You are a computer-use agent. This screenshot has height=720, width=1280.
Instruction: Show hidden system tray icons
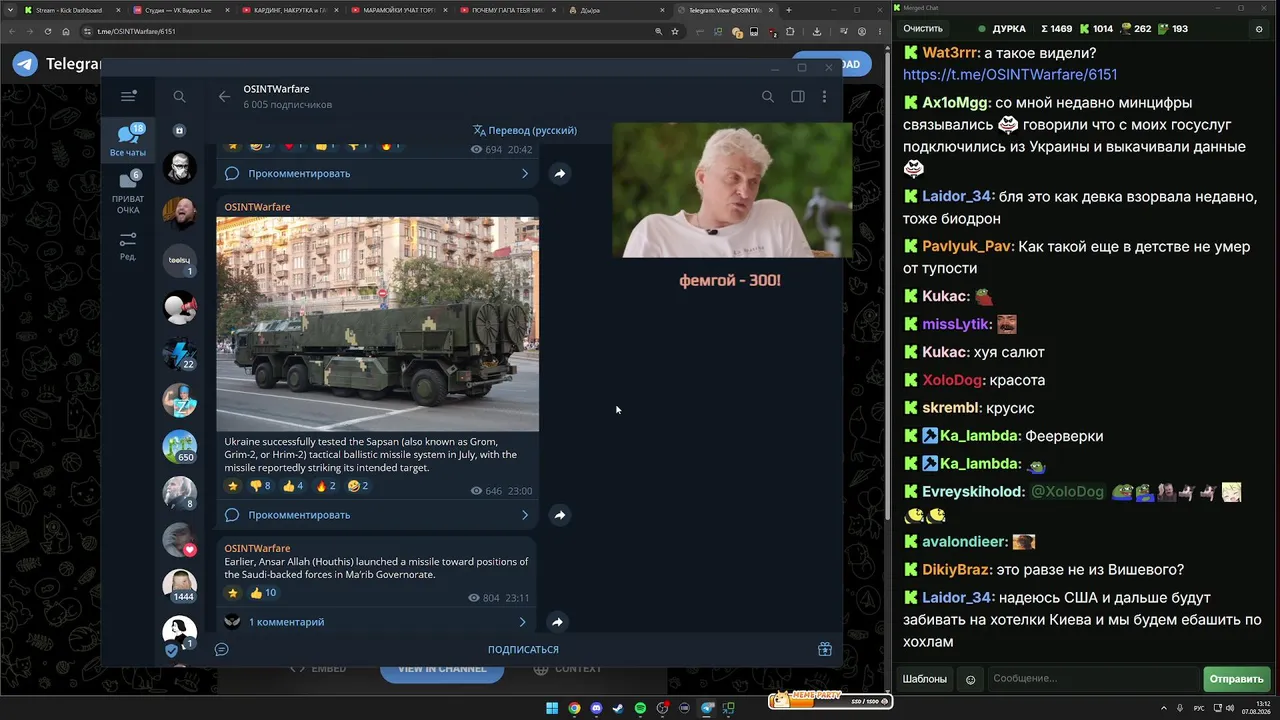pos(1164,708)
